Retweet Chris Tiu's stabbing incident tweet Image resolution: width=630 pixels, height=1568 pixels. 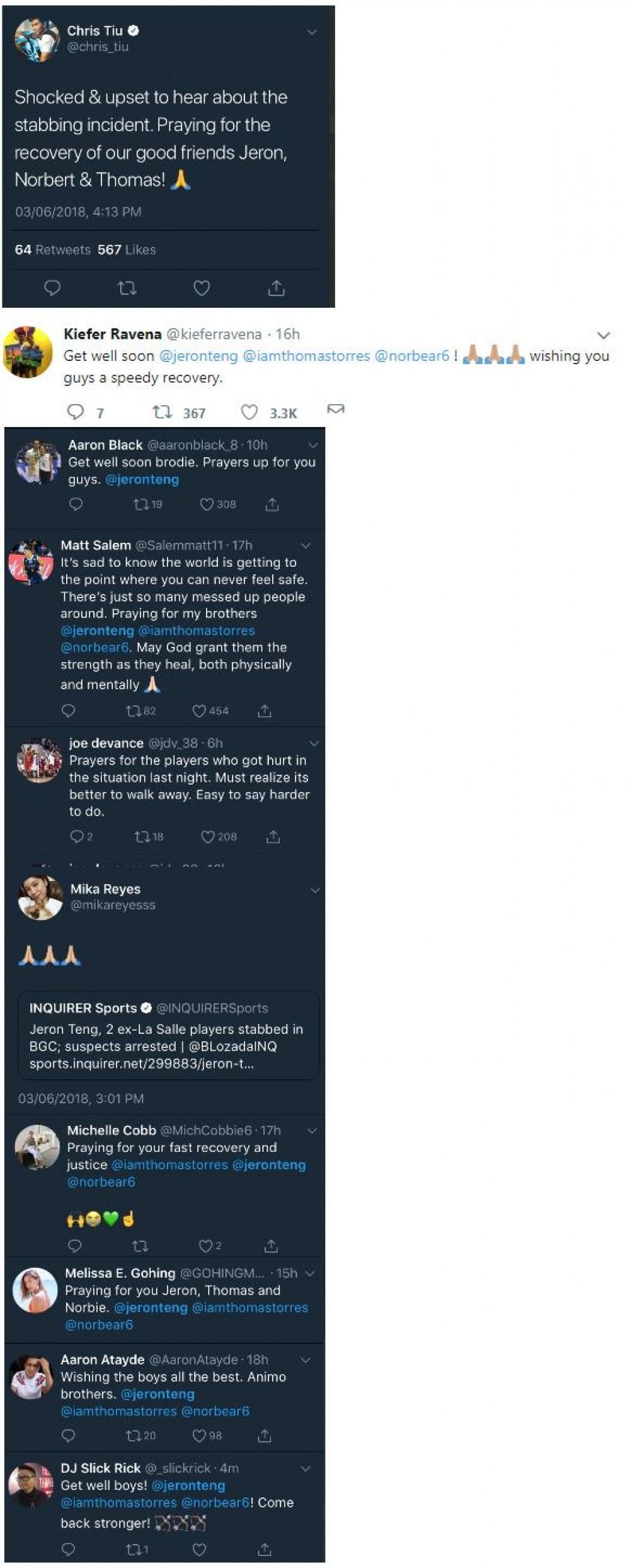coord(127,288)
